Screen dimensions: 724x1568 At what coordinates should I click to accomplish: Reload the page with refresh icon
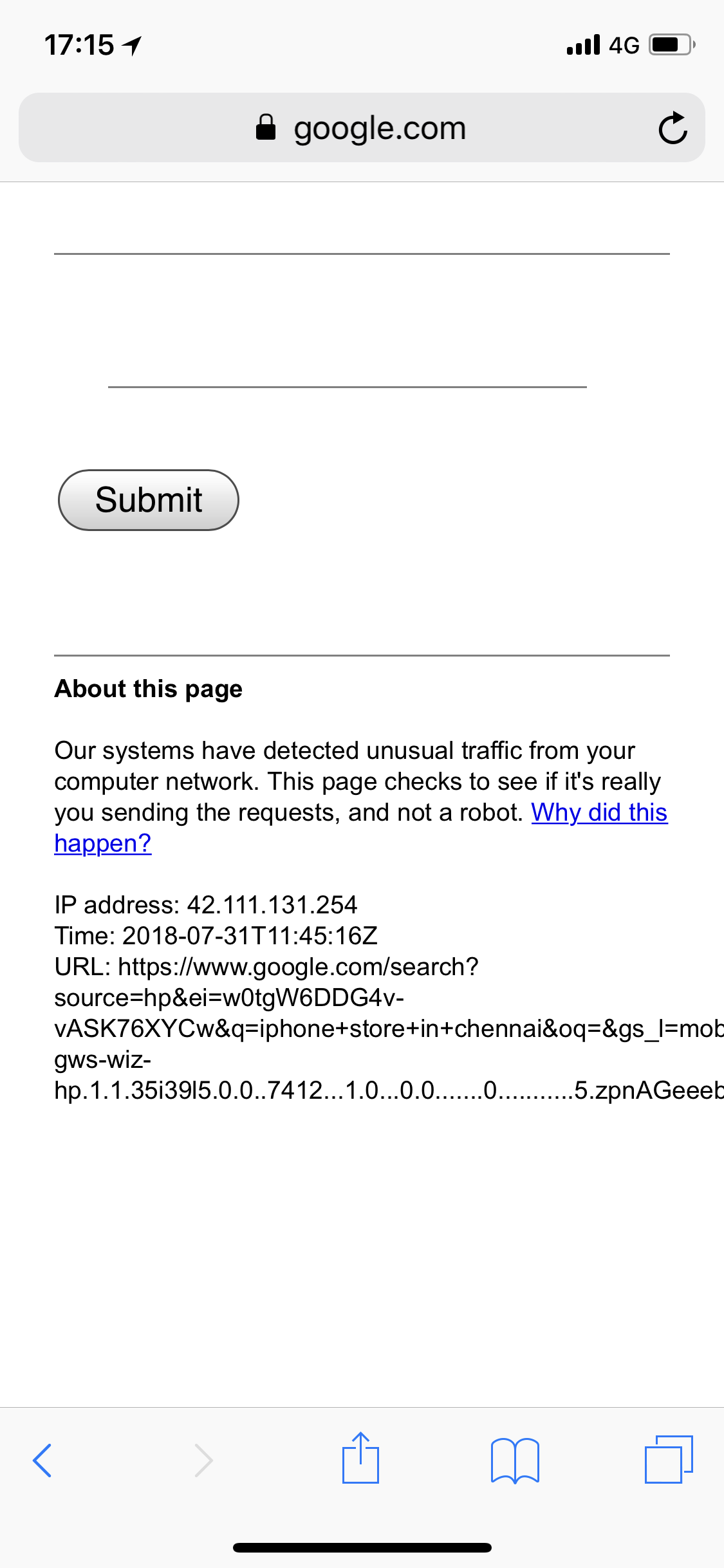point(673,128)
